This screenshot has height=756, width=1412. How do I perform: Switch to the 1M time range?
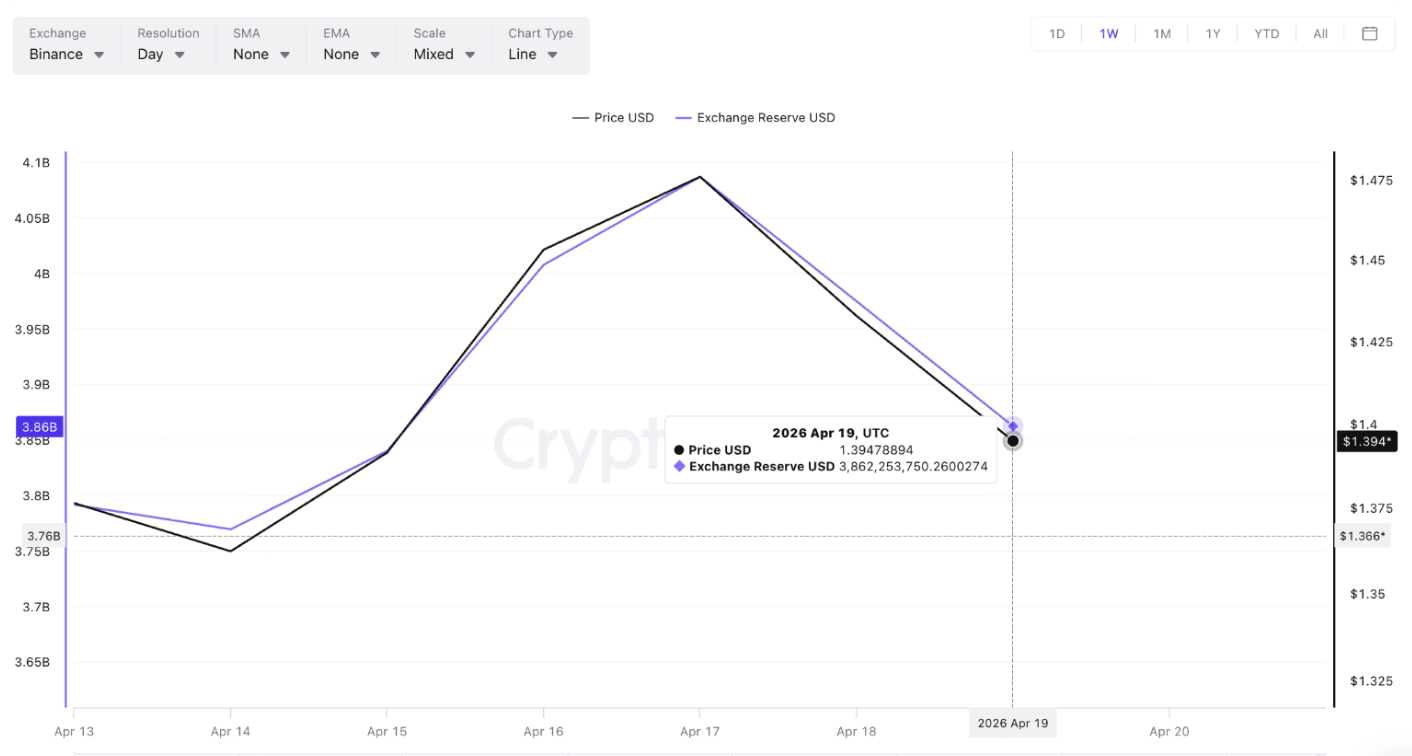1161,34
